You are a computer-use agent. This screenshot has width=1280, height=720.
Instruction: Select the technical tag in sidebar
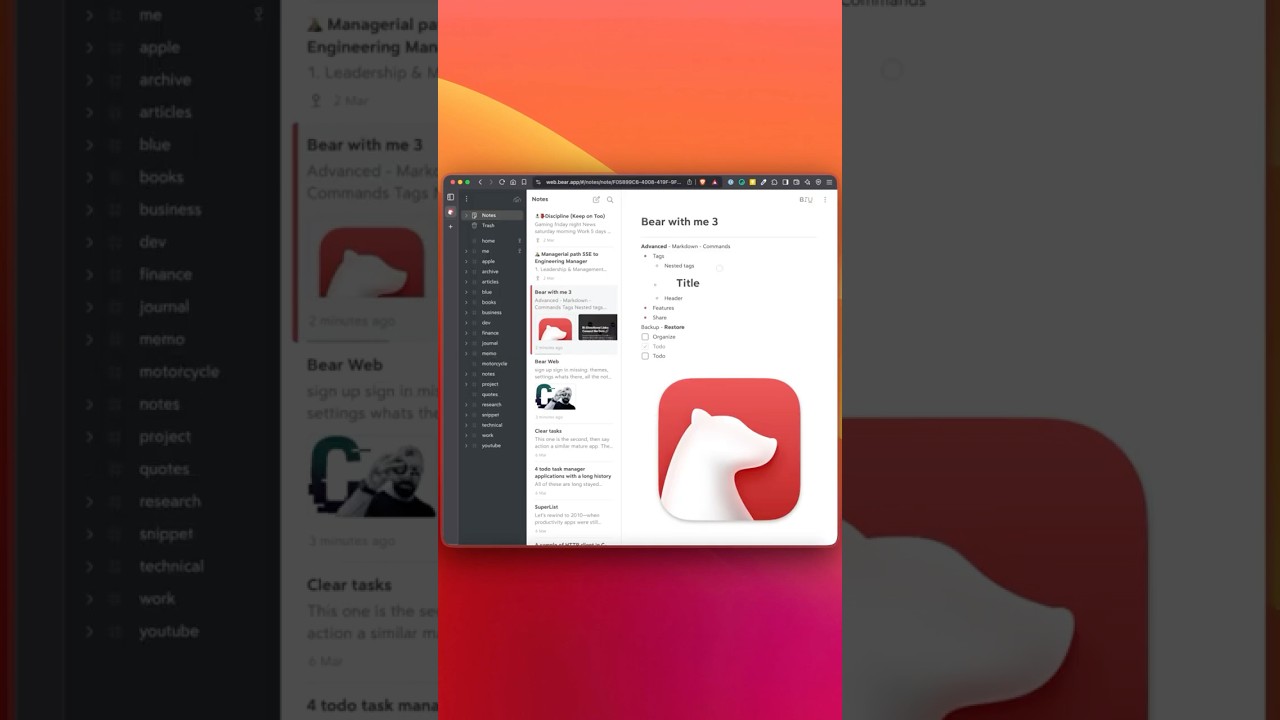pos(492,425)
